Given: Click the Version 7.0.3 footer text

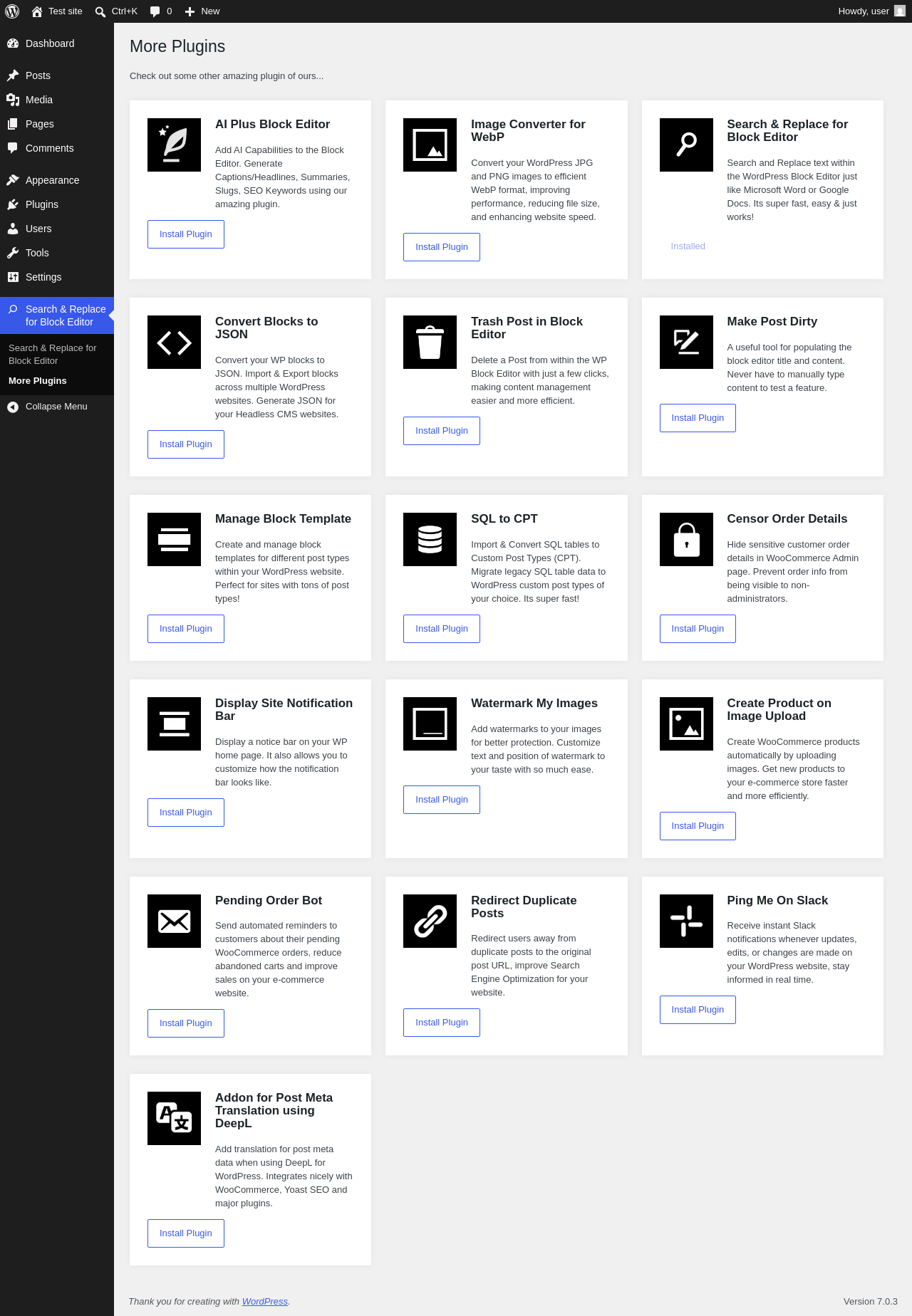Looking at the screenshot, I should [x=871, y=1301].
